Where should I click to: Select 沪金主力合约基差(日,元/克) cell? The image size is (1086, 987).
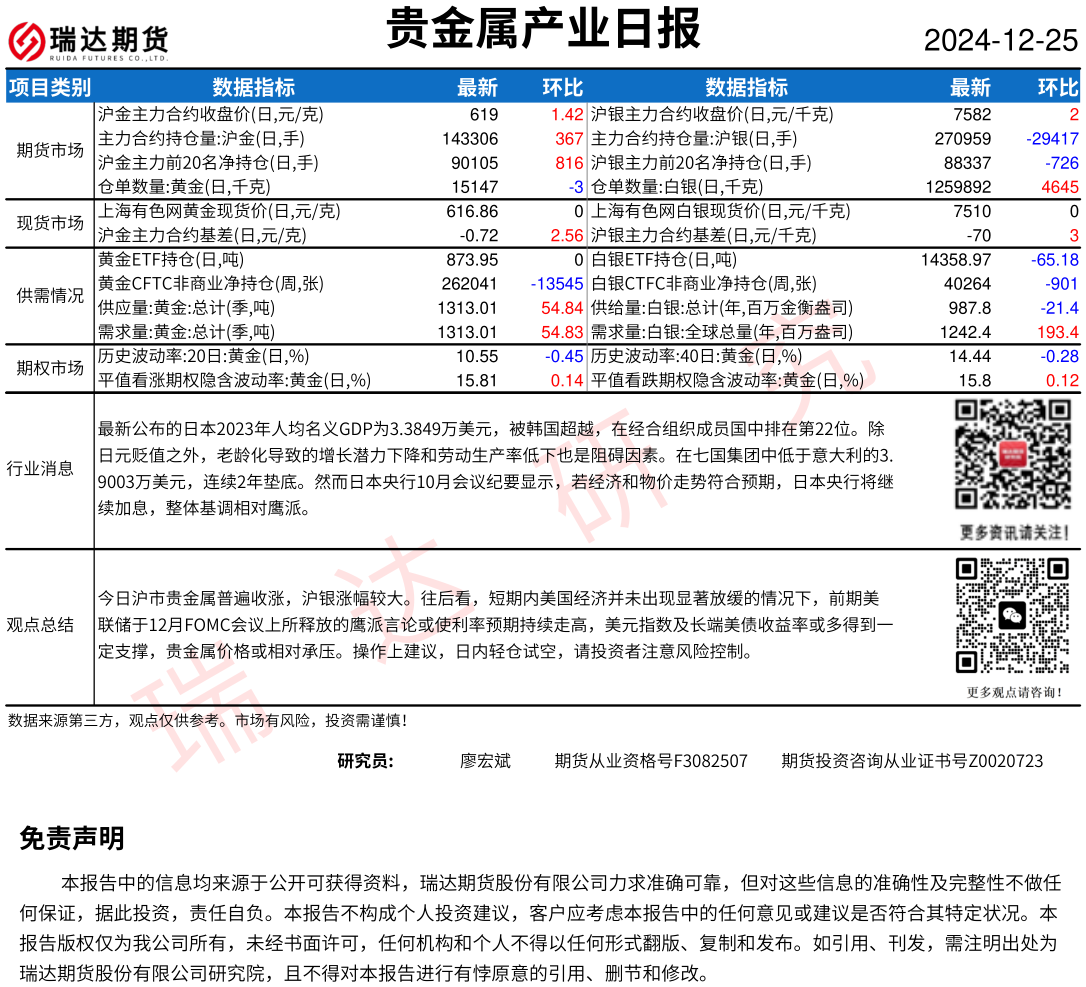coord(202,235)
